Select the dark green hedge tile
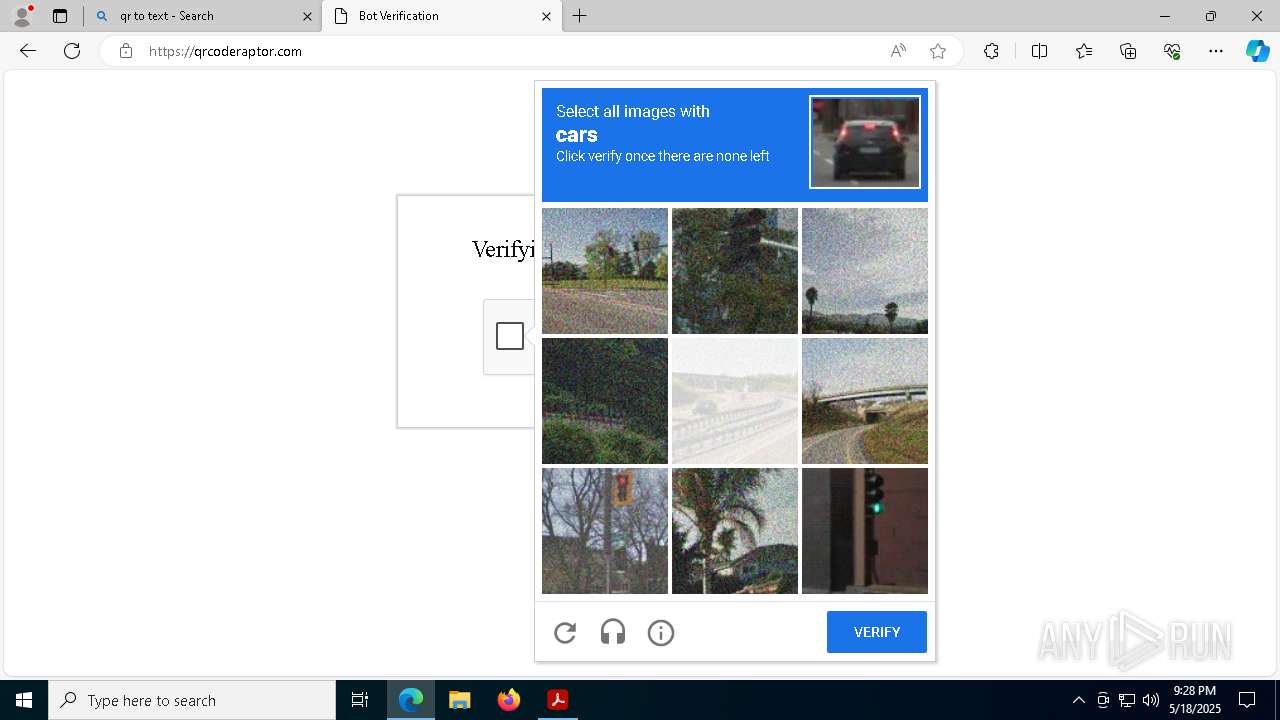Viewport: 1280px width, 720px height. 605,401
